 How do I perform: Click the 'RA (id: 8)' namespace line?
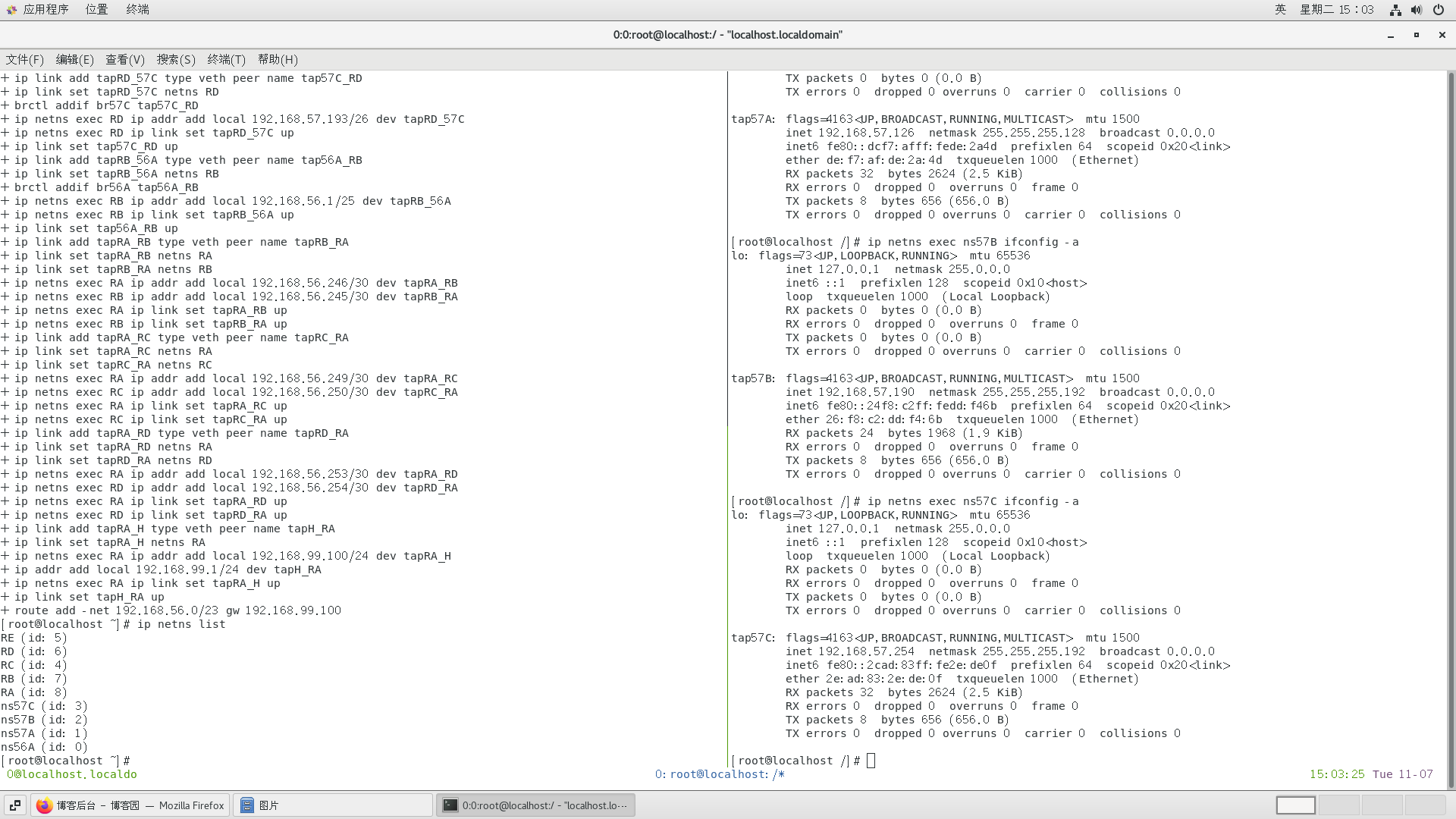34,692
